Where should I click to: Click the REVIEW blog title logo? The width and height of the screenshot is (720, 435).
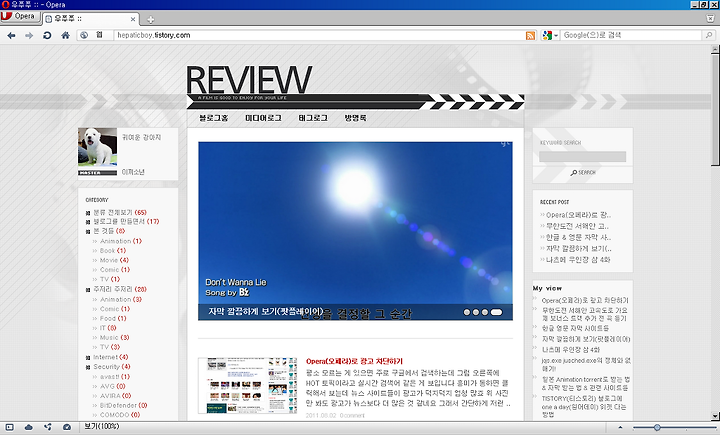tap(249, 80)
